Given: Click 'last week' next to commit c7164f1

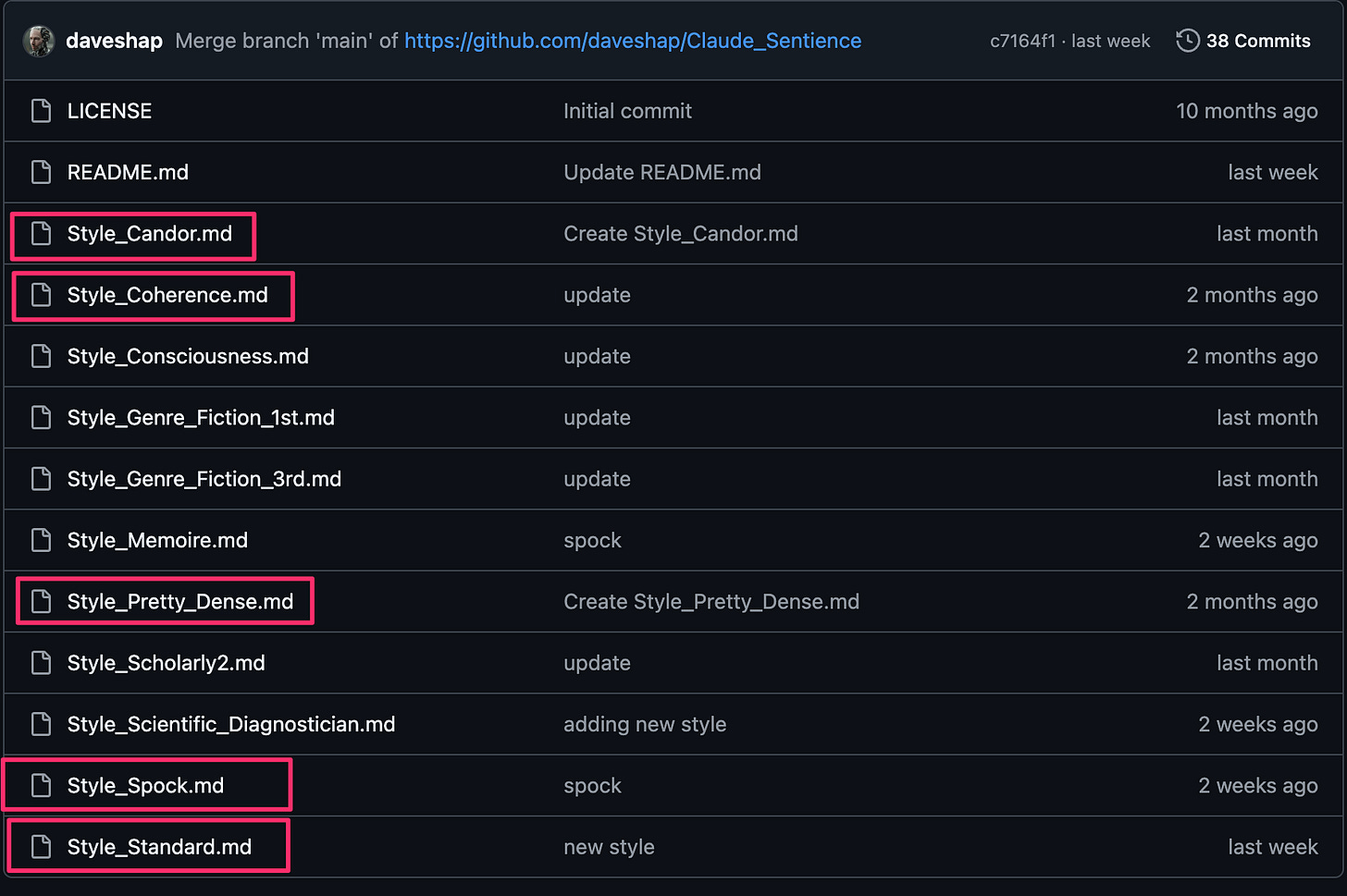Looking at the screenshot, I should (x=1110, y=41).
